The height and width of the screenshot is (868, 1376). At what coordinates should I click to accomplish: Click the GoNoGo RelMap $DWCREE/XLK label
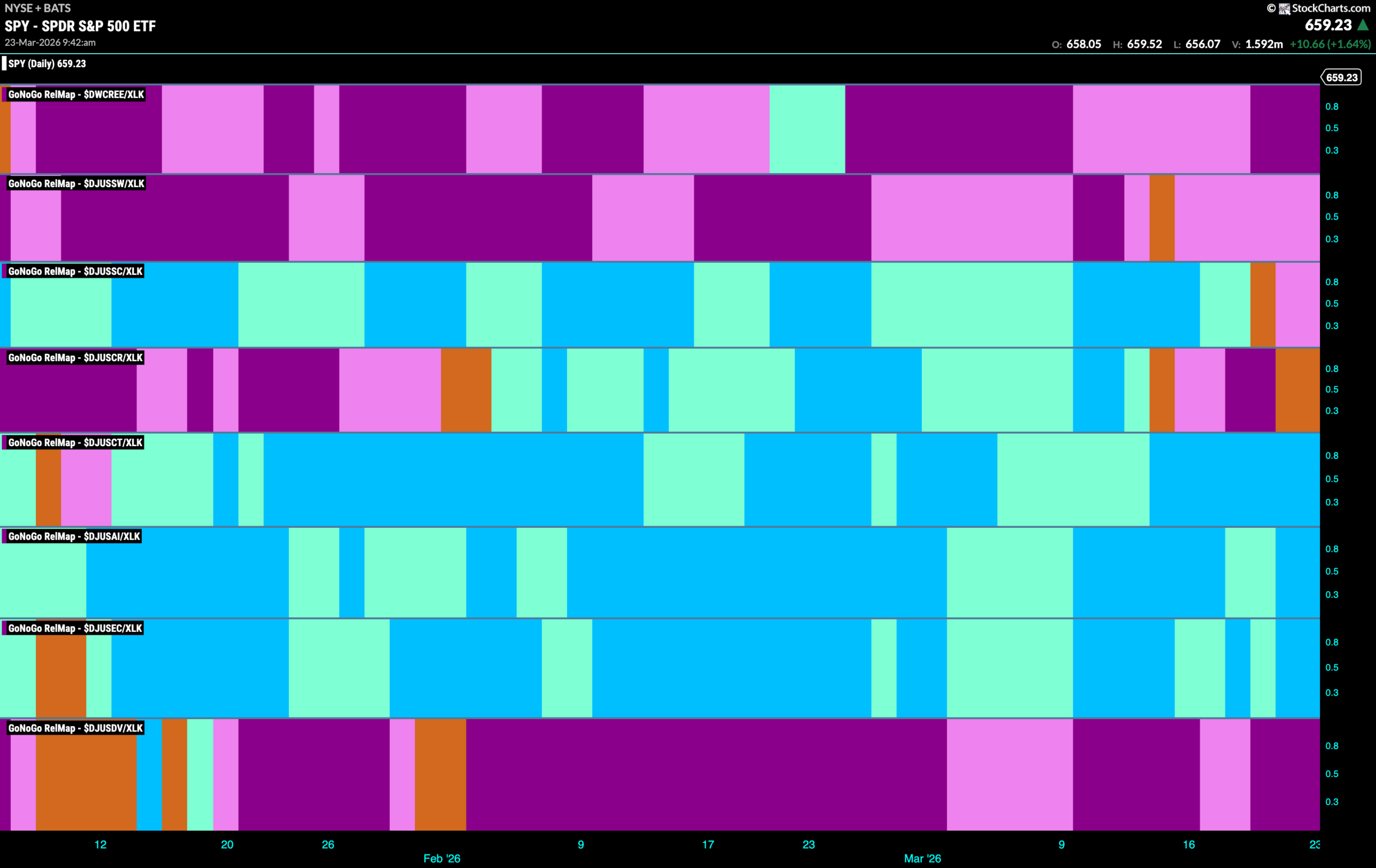pos(76,94)
